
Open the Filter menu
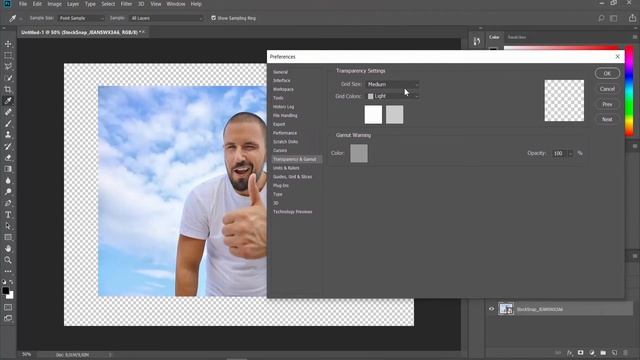tap(126, 4)
